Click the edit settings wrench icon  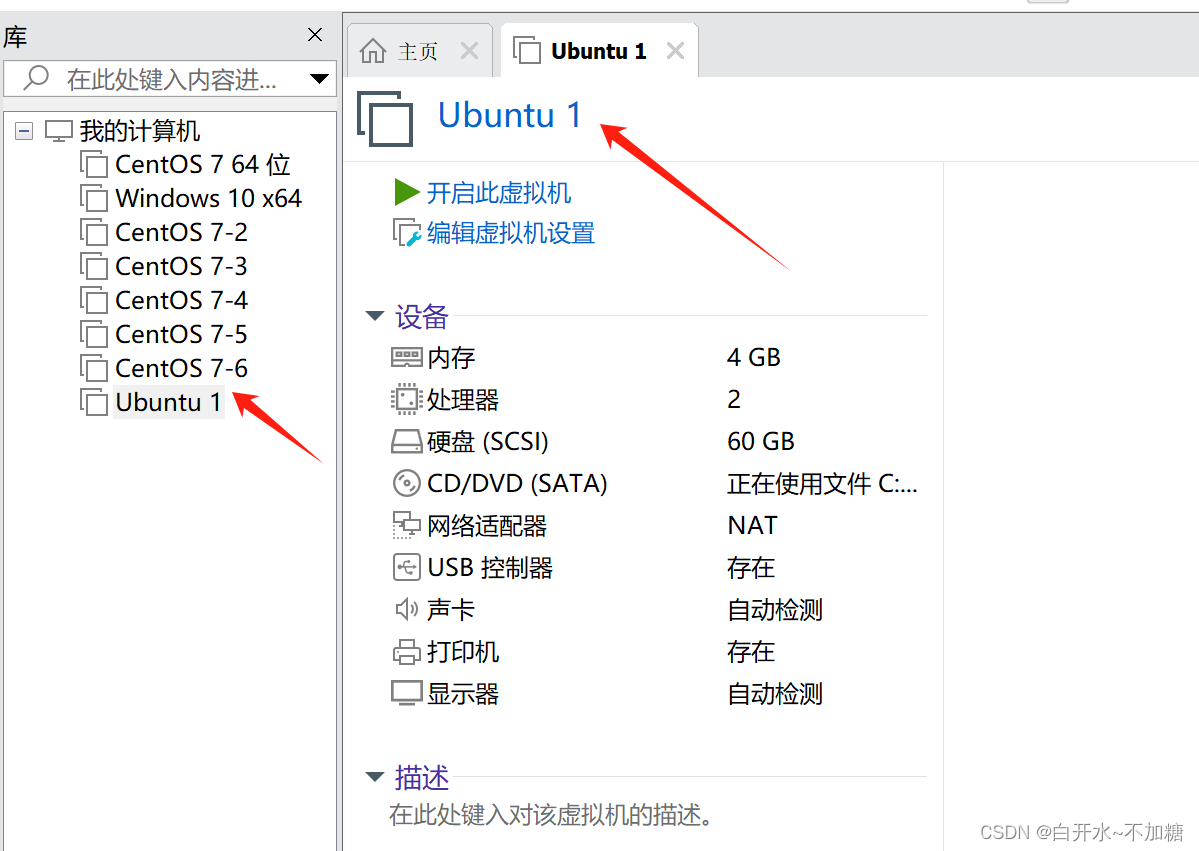pos(406,232)
